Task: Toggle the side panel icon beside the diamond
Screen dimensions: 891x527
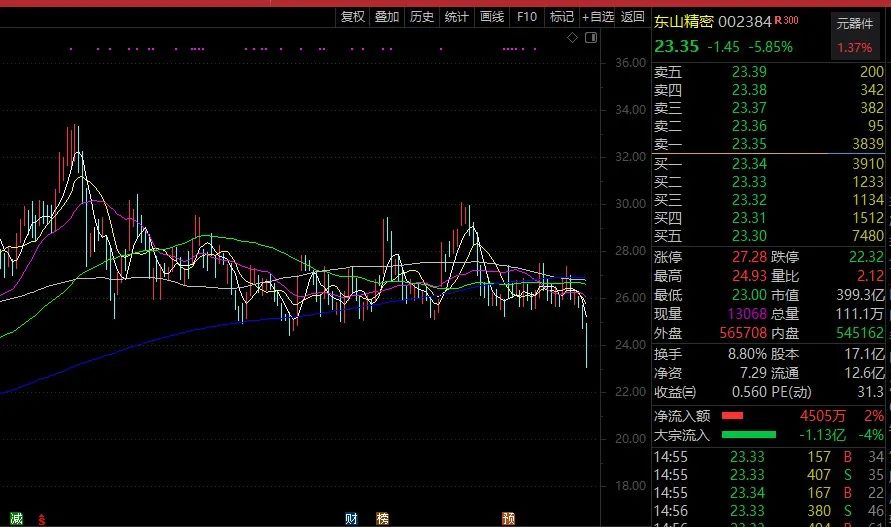Action: 590,38
